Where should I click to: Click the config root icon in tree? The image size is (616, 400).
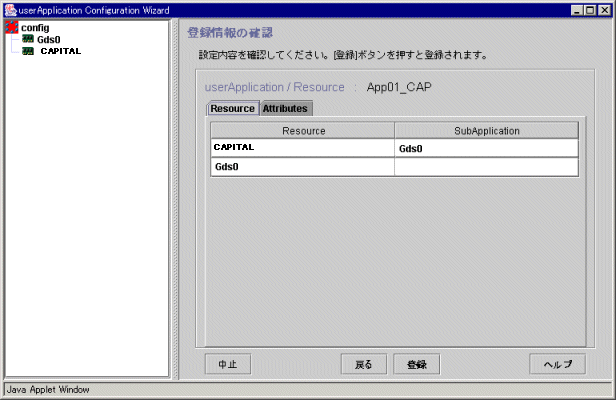click(12, 27)
